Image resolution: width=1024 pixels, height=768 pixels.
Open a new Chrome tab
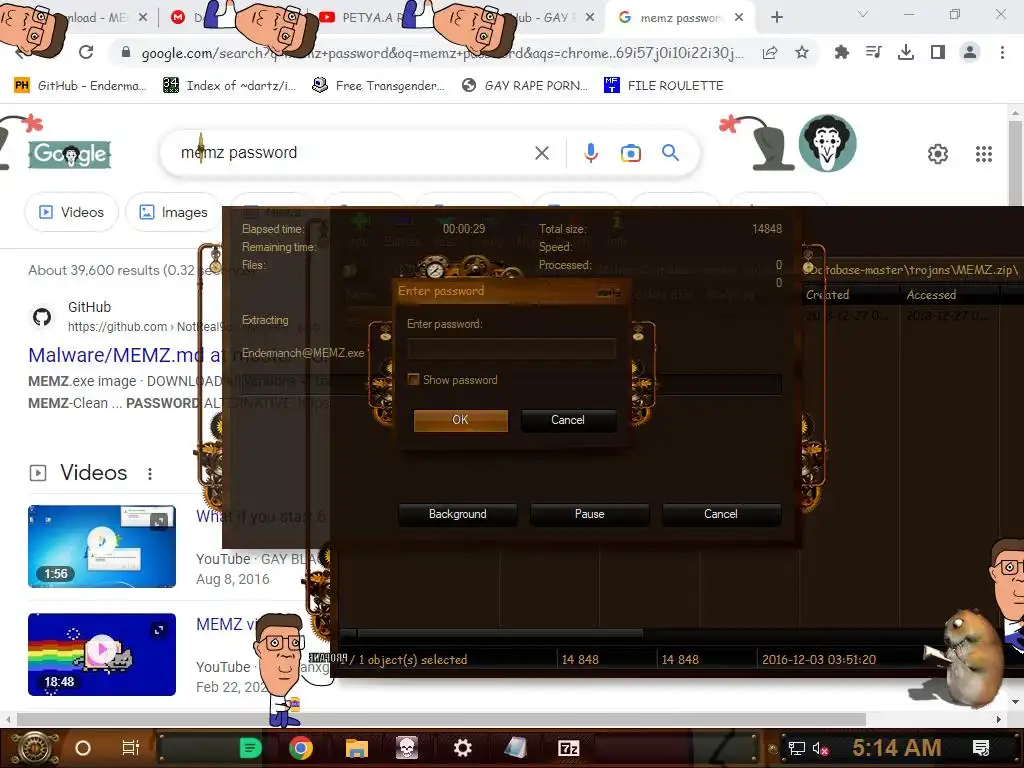tap(777, 17)
